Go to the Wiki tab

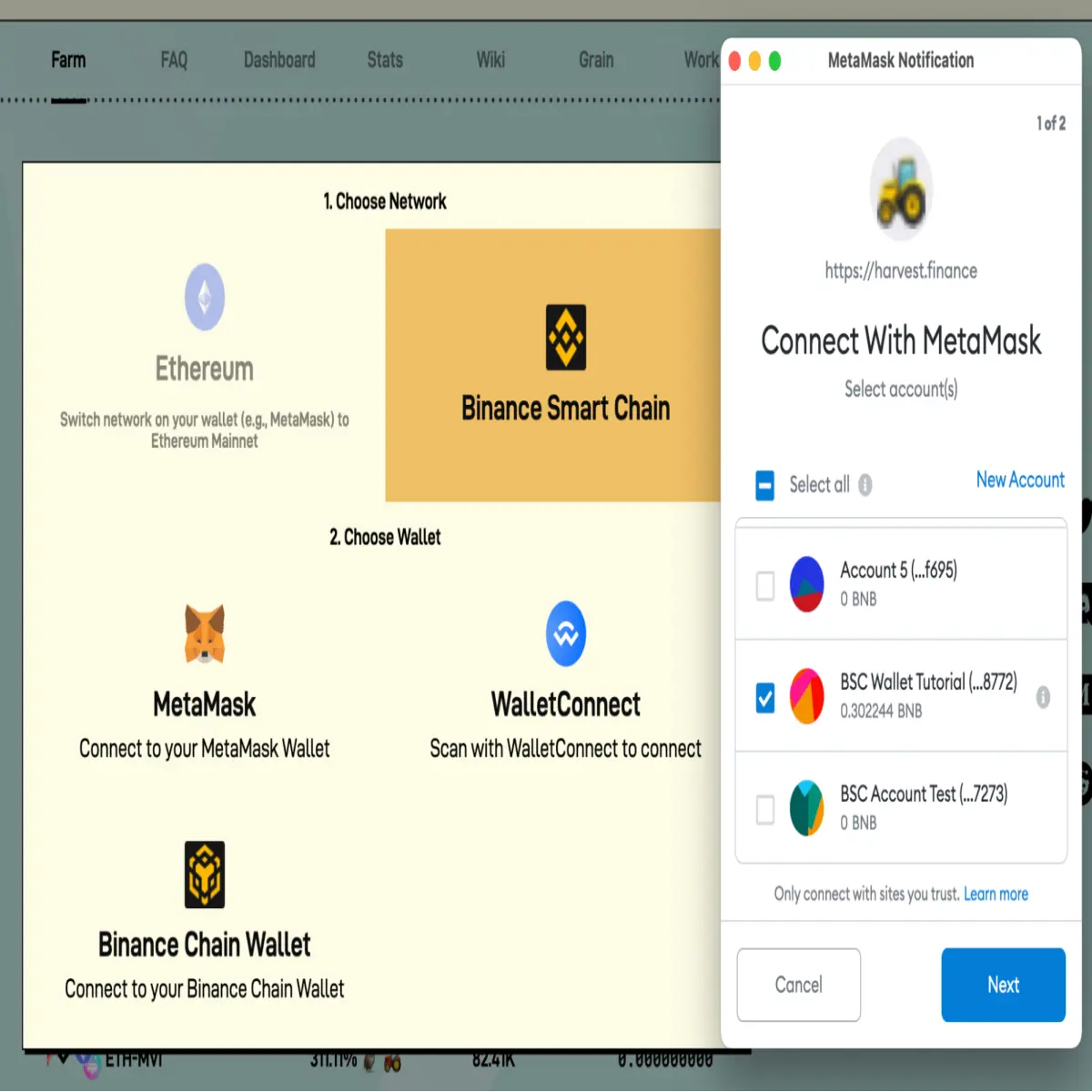point(490,60)
